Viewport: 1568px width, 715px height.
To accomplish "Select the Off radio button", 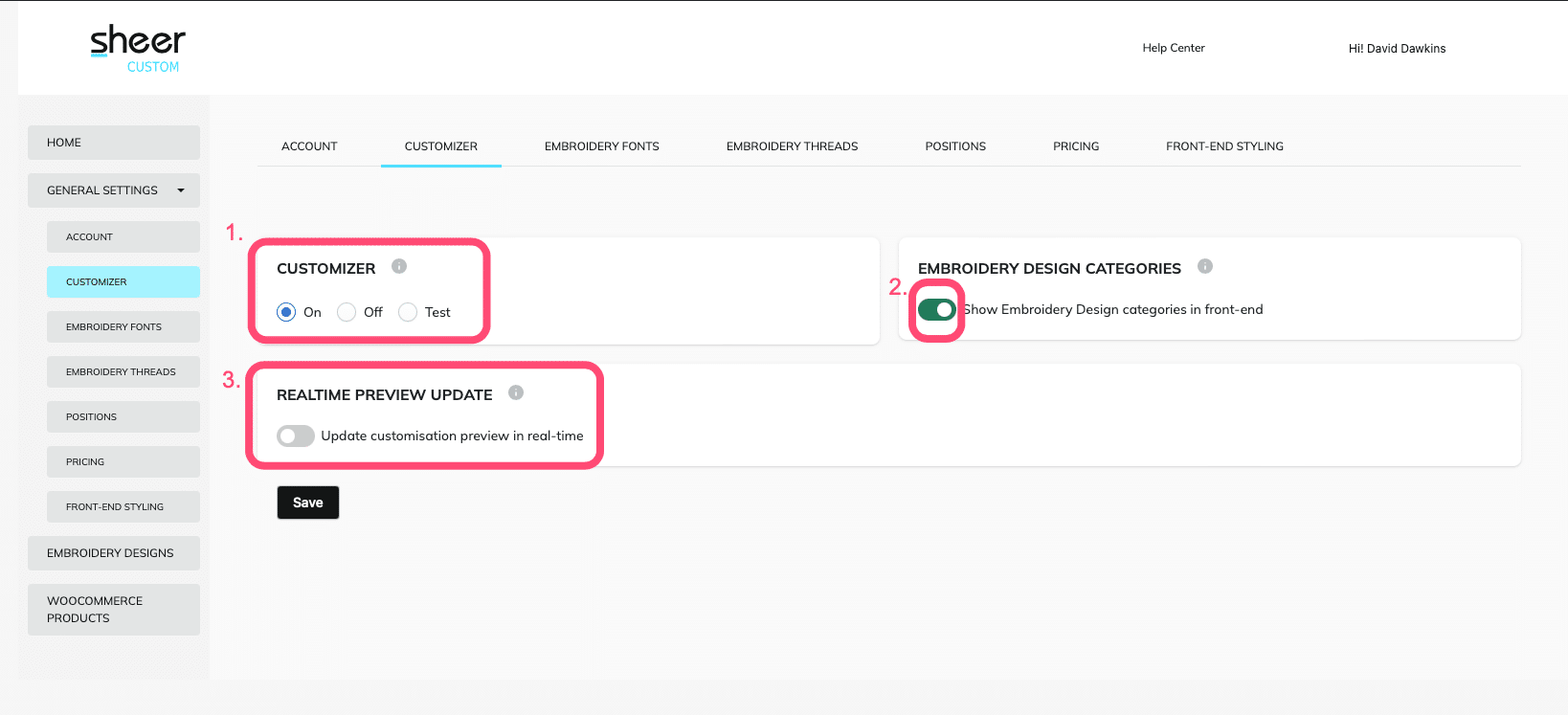I will click(347, 312).
